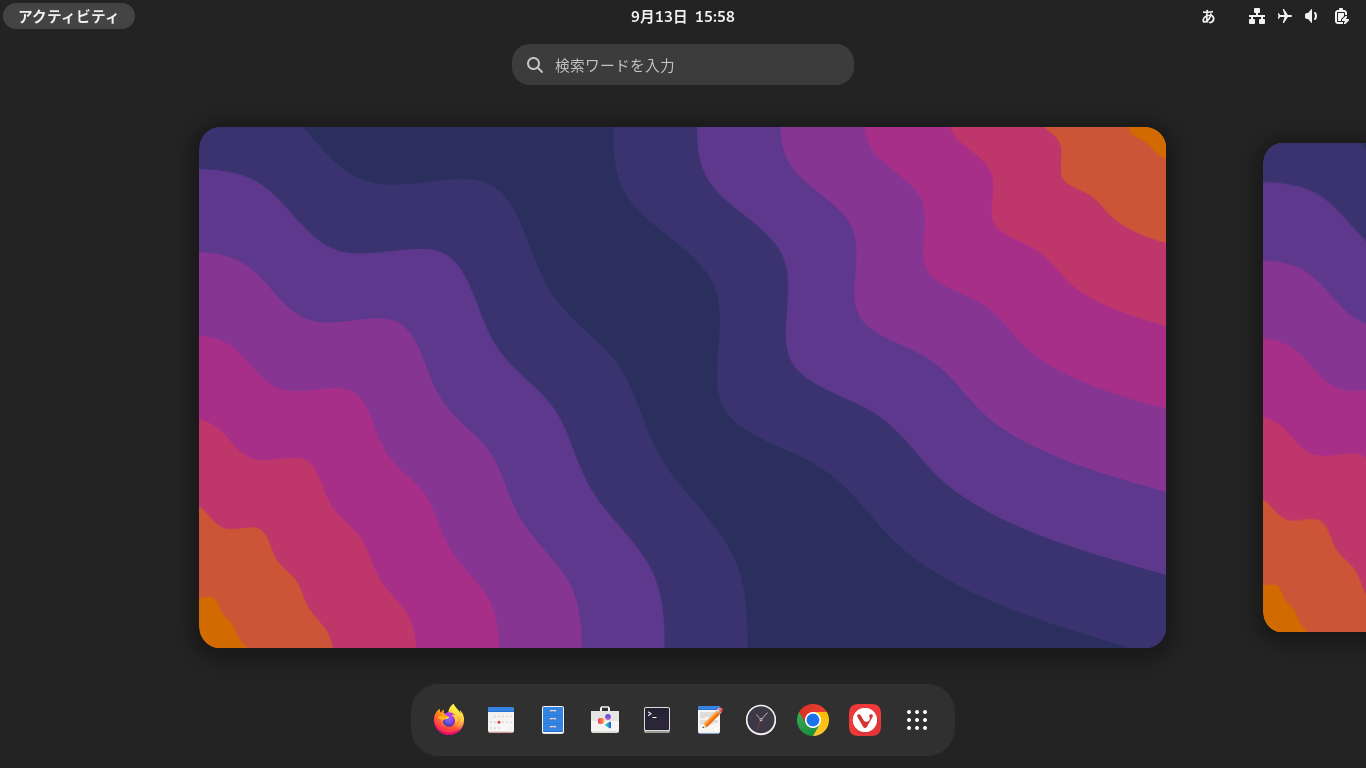Click the airplane mode status icon
The image size is (1366, 768).
pyautogui.click(x=1285, y=16)
